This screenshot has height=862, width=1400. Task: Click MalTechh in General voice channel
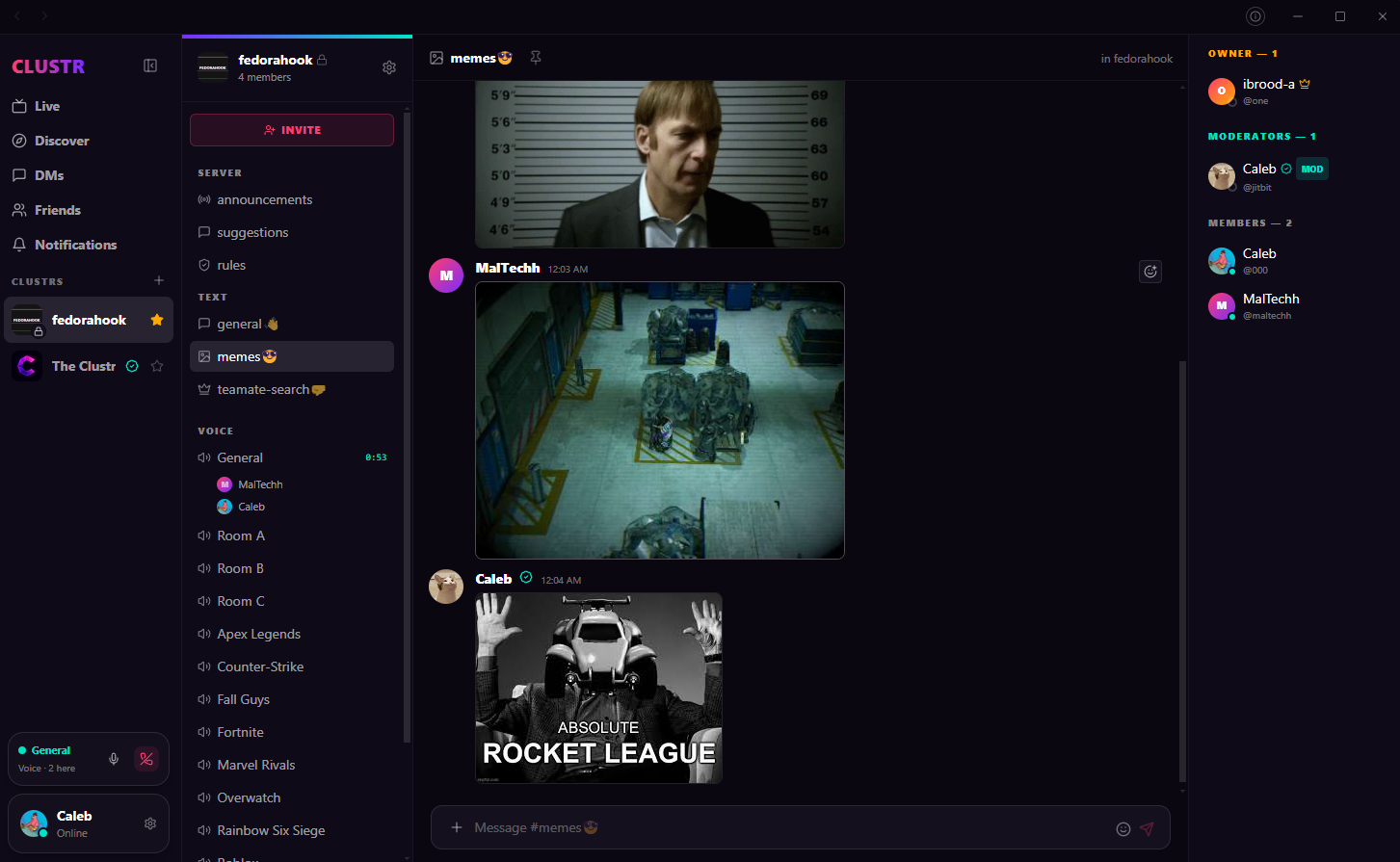tap(251, 484)
